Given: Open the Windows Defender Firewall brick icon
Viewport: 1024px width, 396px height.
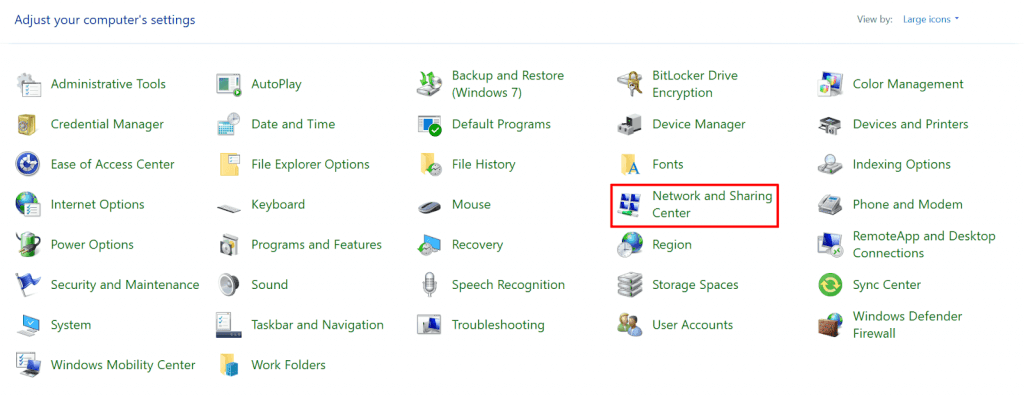Looking at the screenshot, I should click(830, 325).
